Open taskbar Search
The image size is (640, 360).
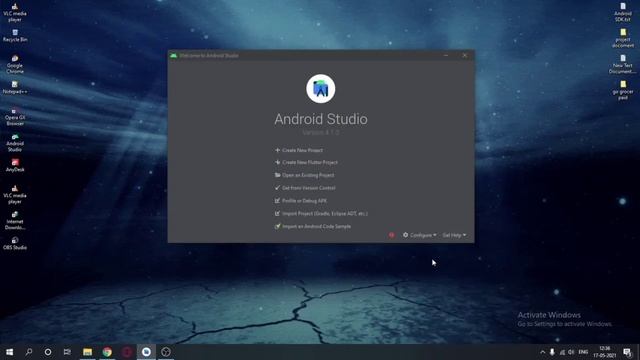point(29,352)
